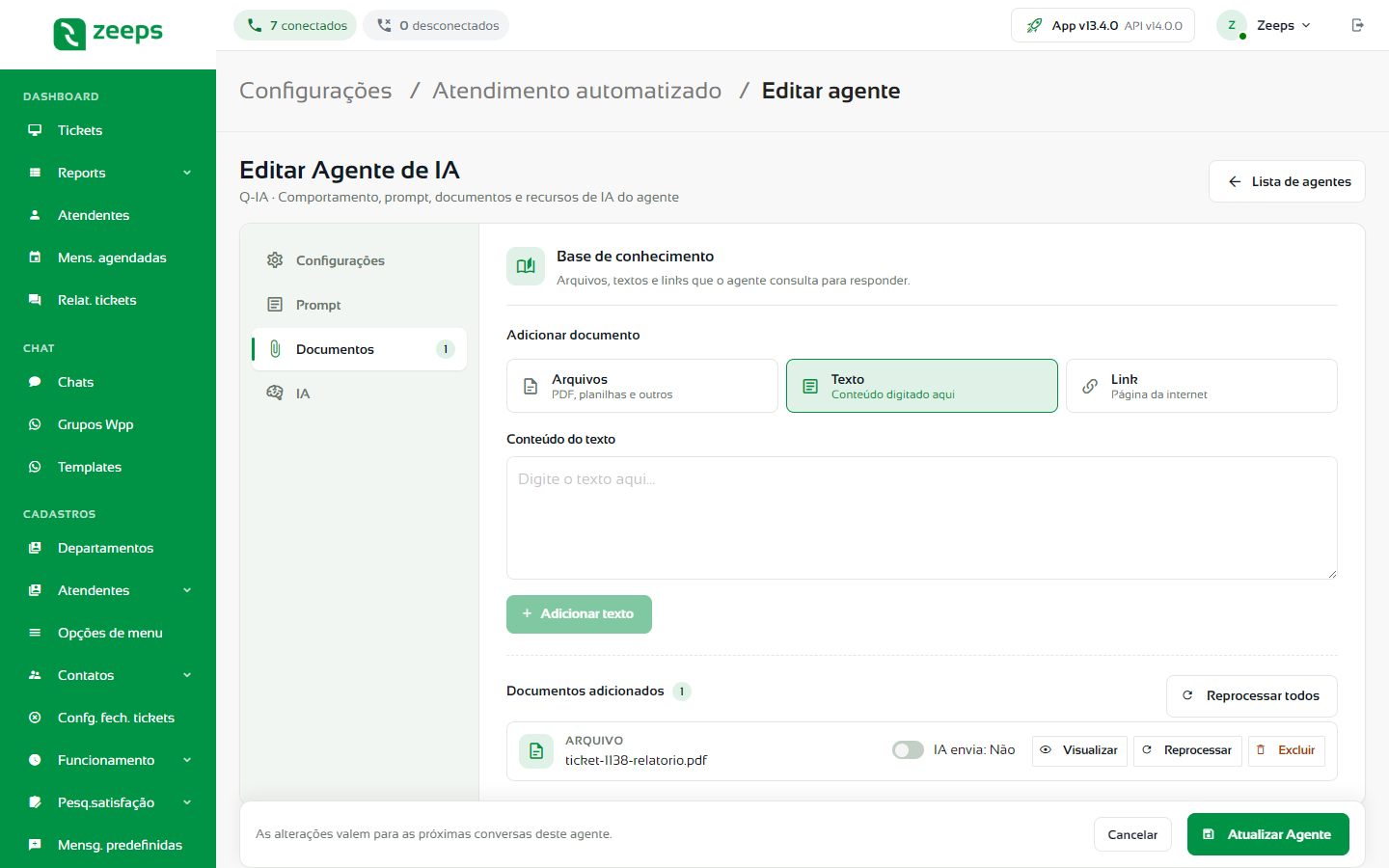Click the Chats bubble icon

35,382
